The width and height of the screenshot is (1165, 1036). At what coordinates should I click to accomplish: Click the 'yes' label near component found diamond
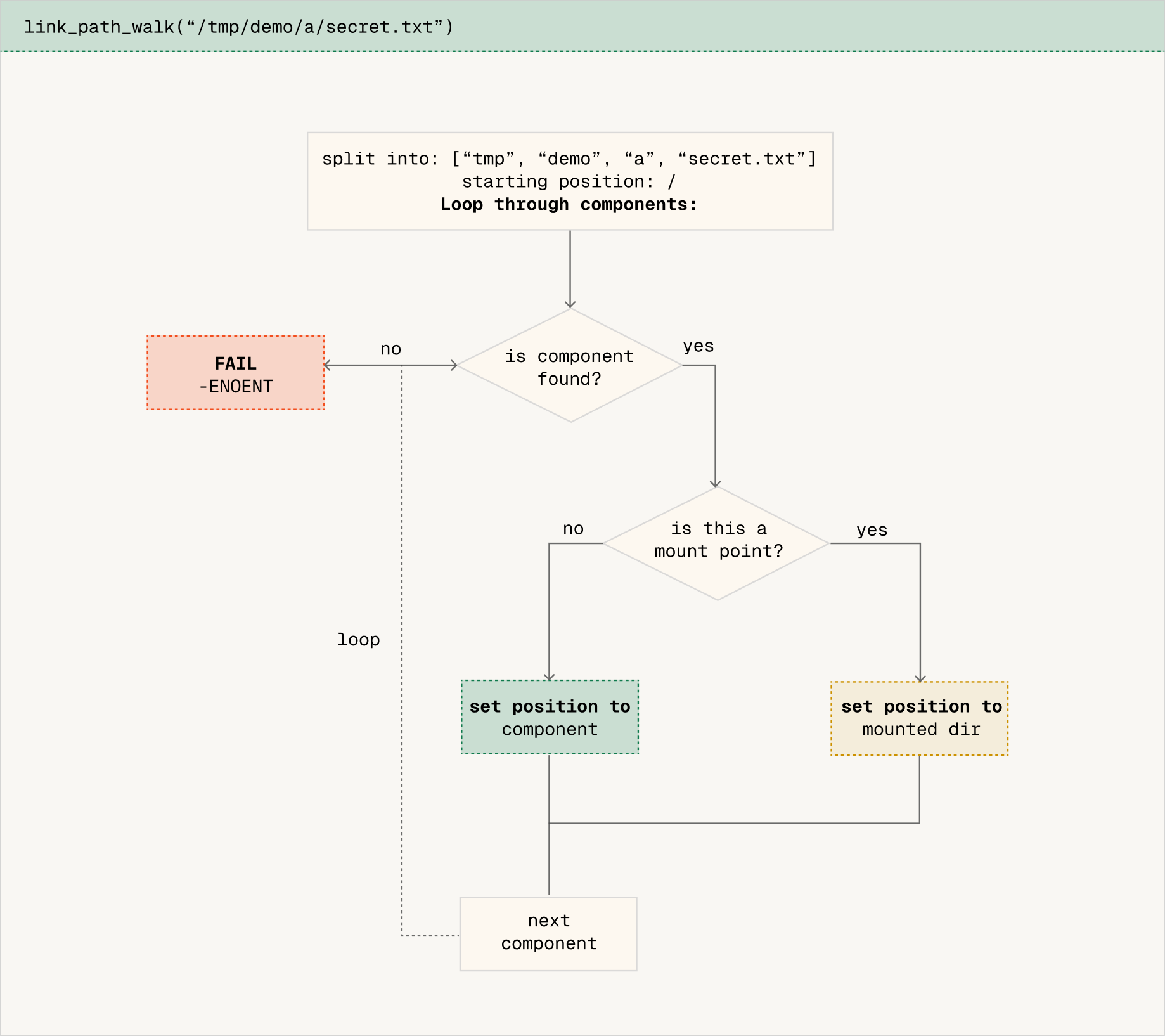pyautogui.click(x=698, y=346)
